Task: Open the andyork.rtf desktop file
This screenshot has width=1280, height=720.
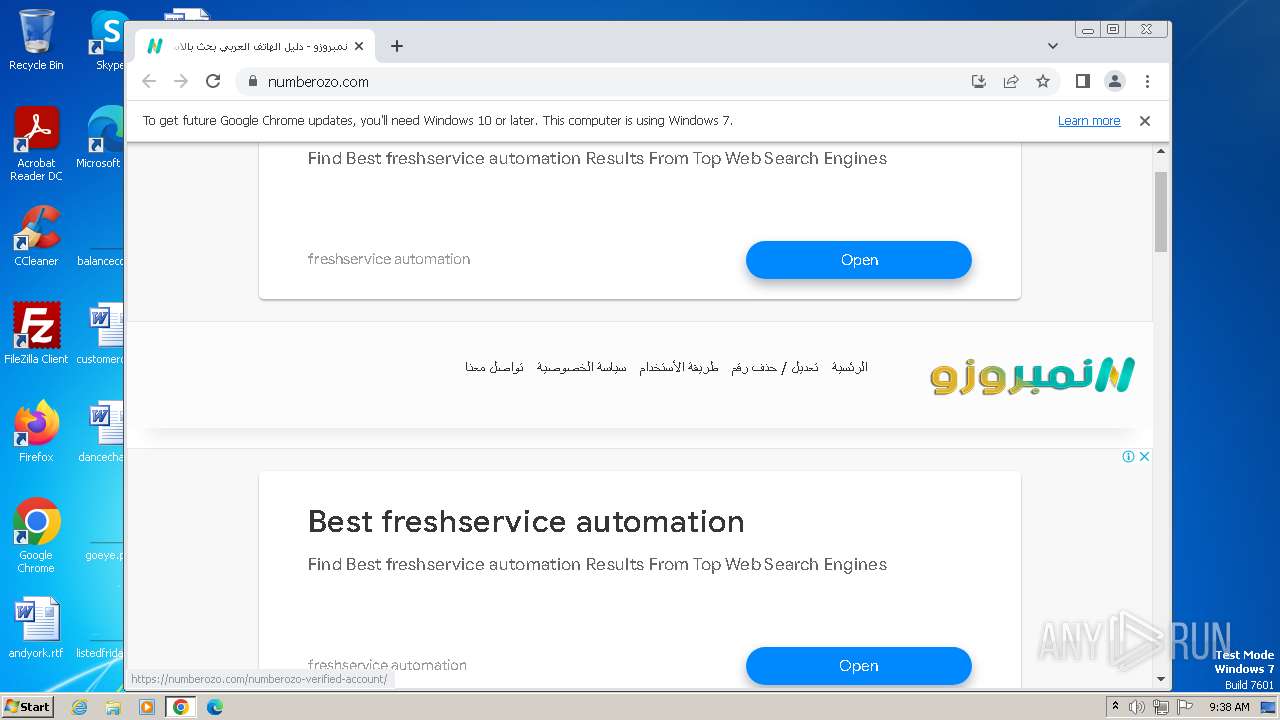Action: [36, 628]
